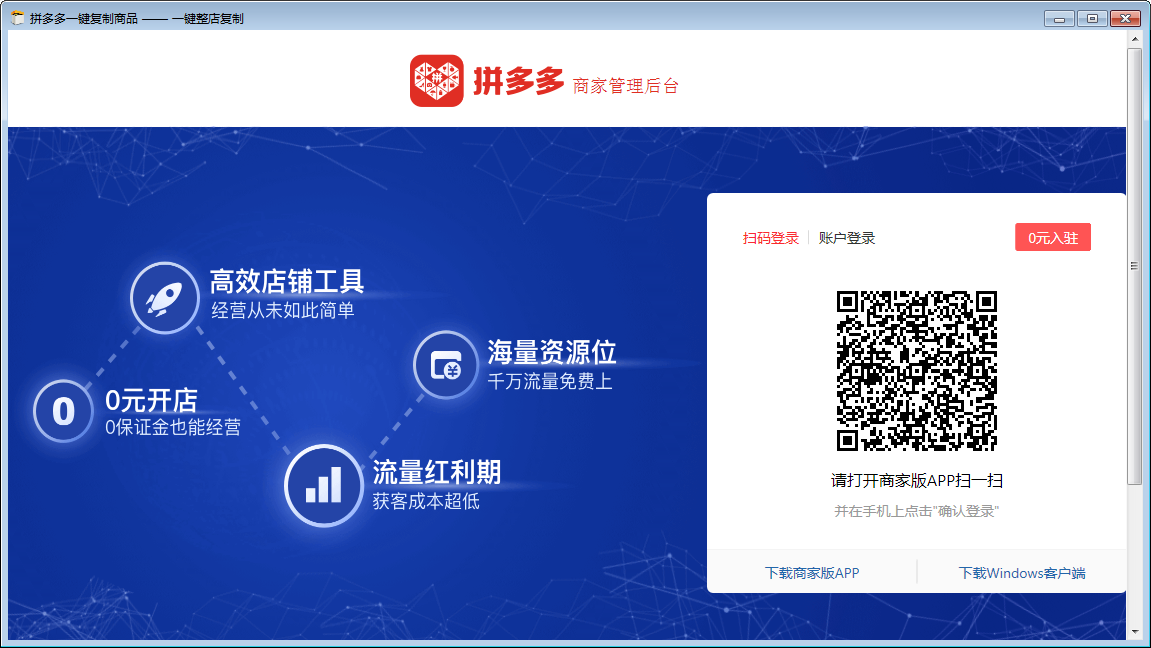Click the yen wallet icon for 海量资源位
The image size is (1151, 648).
point(446,365)
